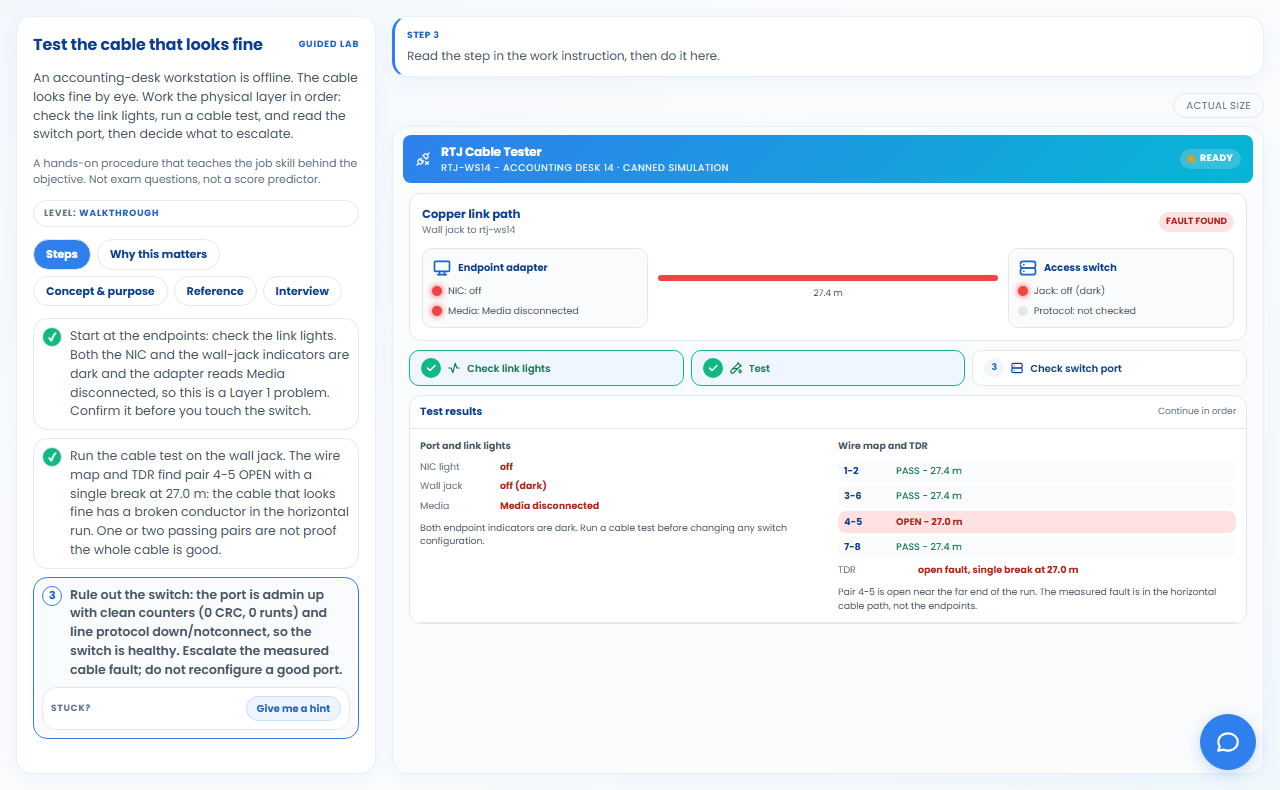Click the grey Protocol not checked dot
1280x790 pixels.
(1023, 311)
